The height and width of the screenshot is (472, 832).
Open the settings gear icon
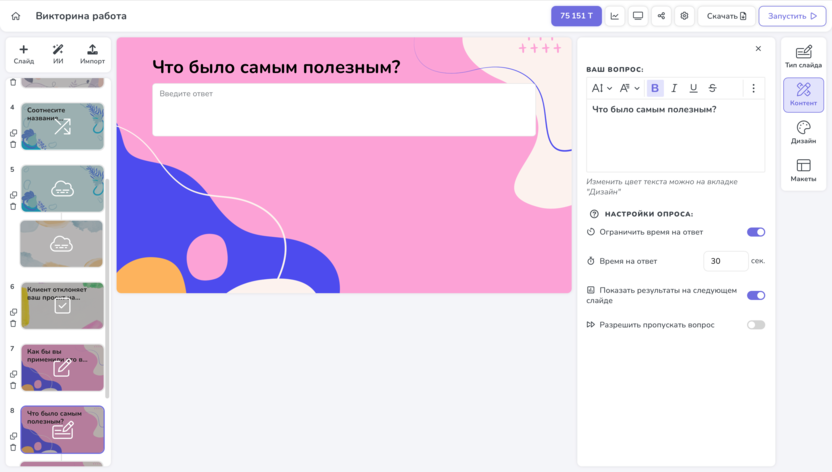684,16
